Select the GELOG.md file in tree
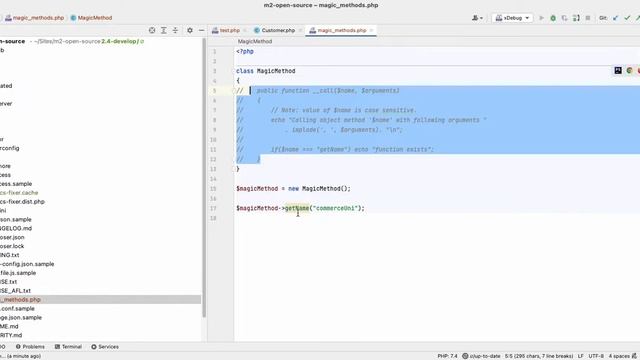 [x=16, y=228]
